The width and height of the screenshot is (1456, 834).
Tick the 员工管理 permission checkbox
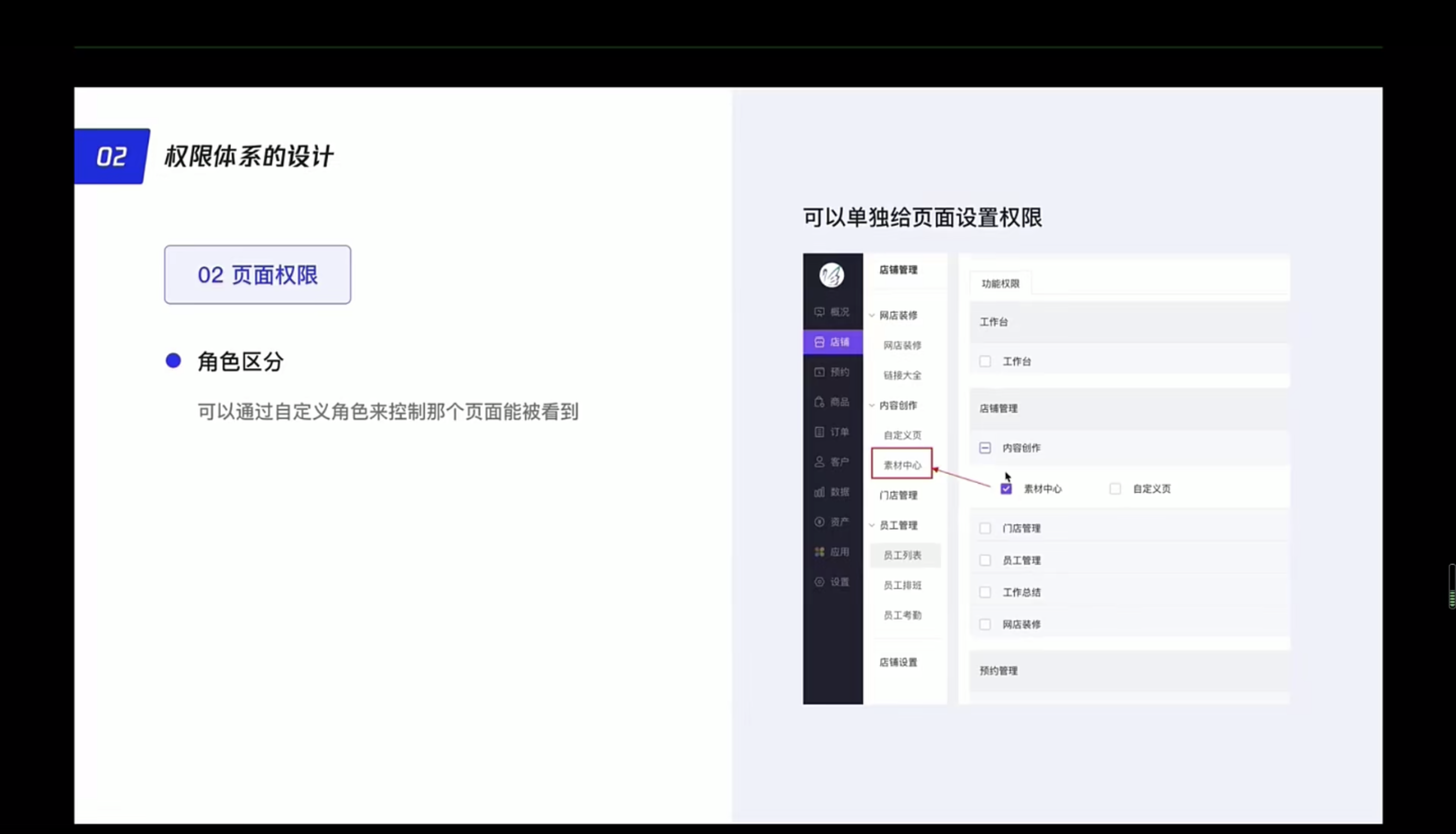coord(985,560)
